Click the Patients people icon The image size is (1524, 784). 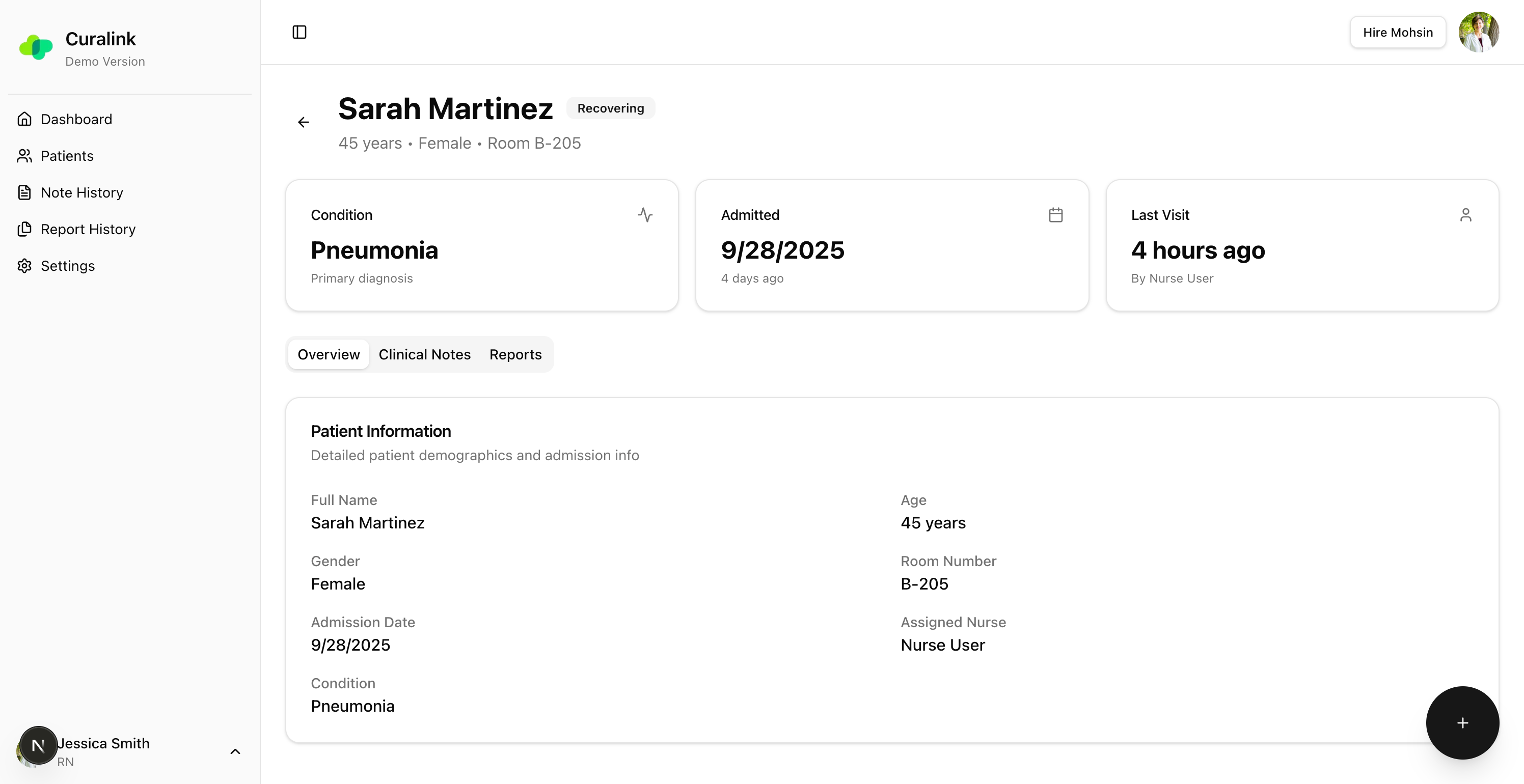[x=24, y=156]
